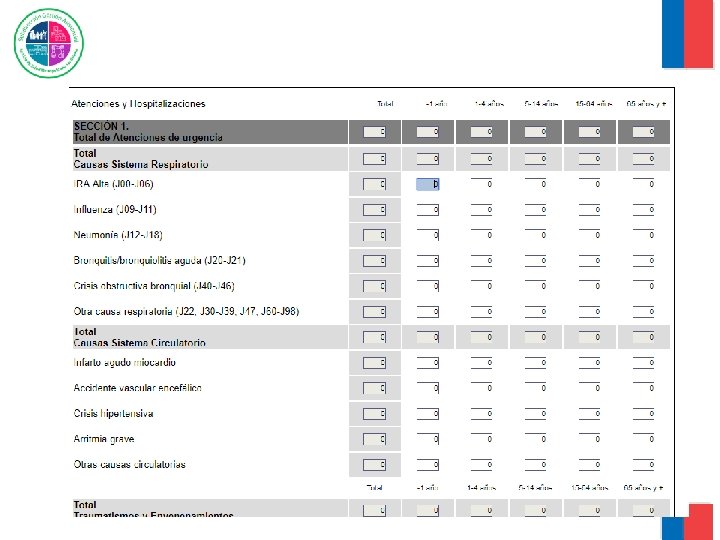Select Total field of Total de Atenciones de urgencia
This screenshot has height=540, width=720.
click(374, 131)
